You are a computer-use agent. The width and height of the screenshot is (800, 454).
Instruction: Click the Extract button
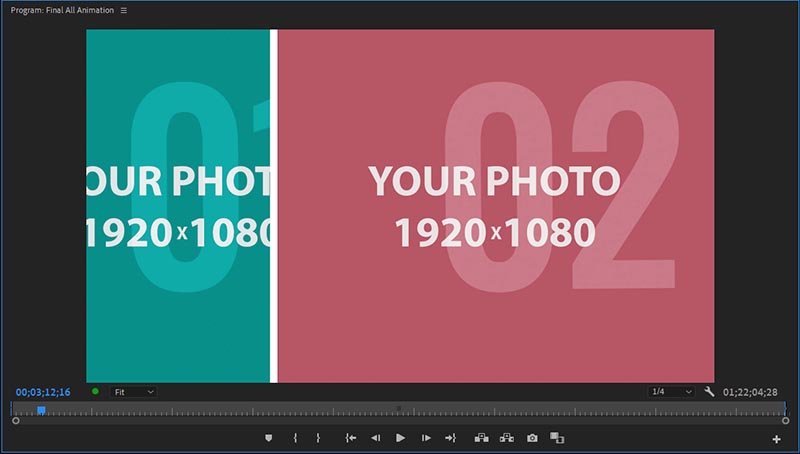tap(507, 438)
